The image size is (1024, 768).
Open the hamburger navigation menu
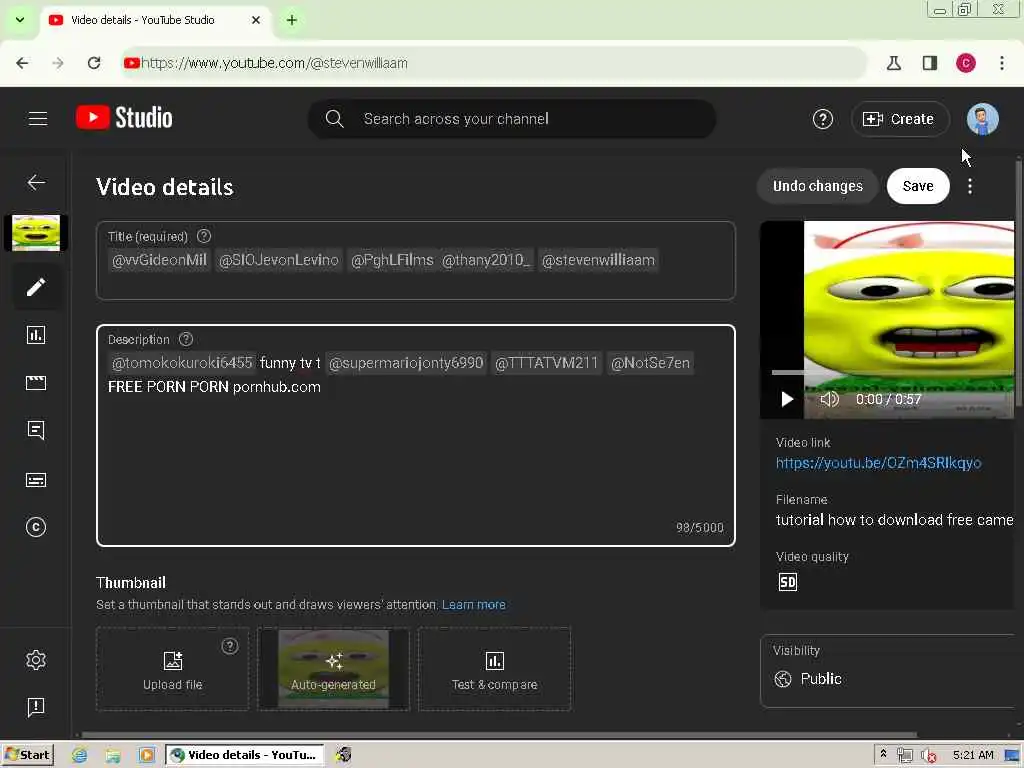pyautogui.click(x=38, y=119)
